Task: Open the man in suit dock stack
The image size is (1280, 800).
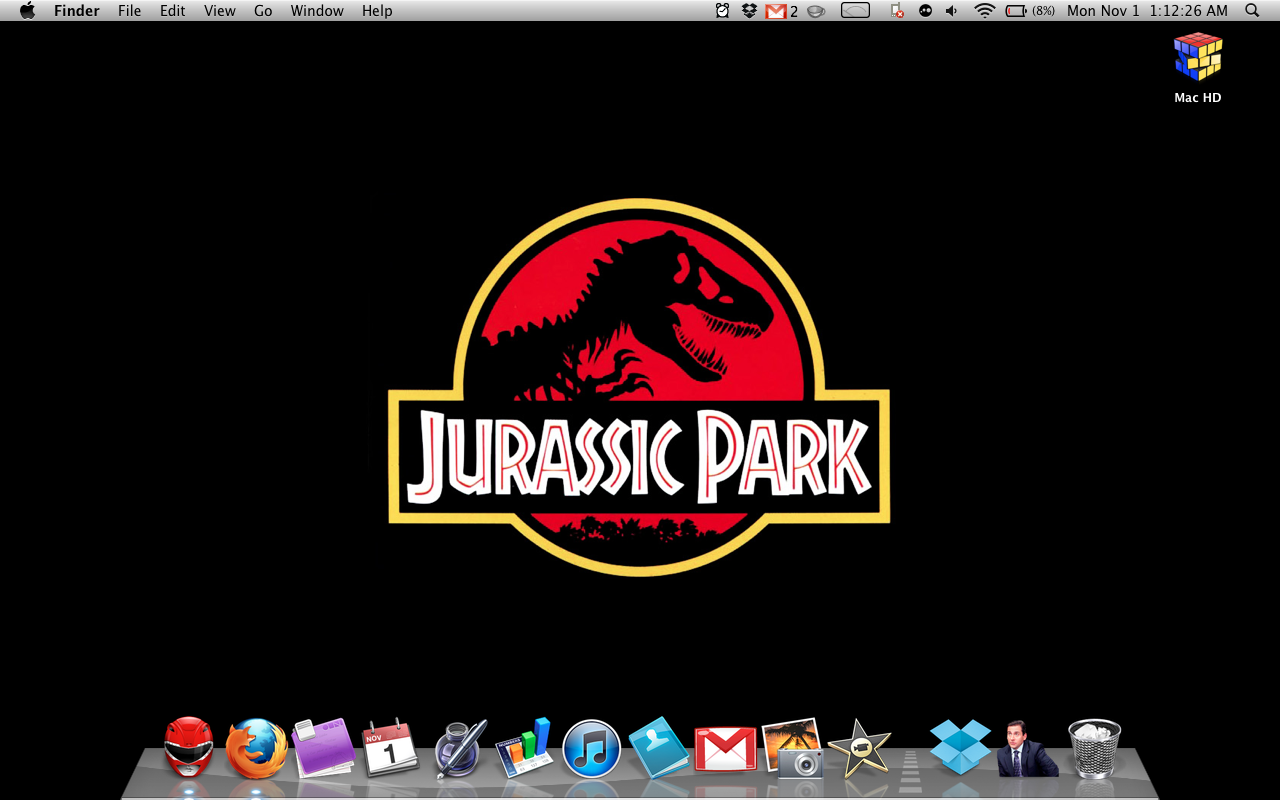Action: (1027, 748)
